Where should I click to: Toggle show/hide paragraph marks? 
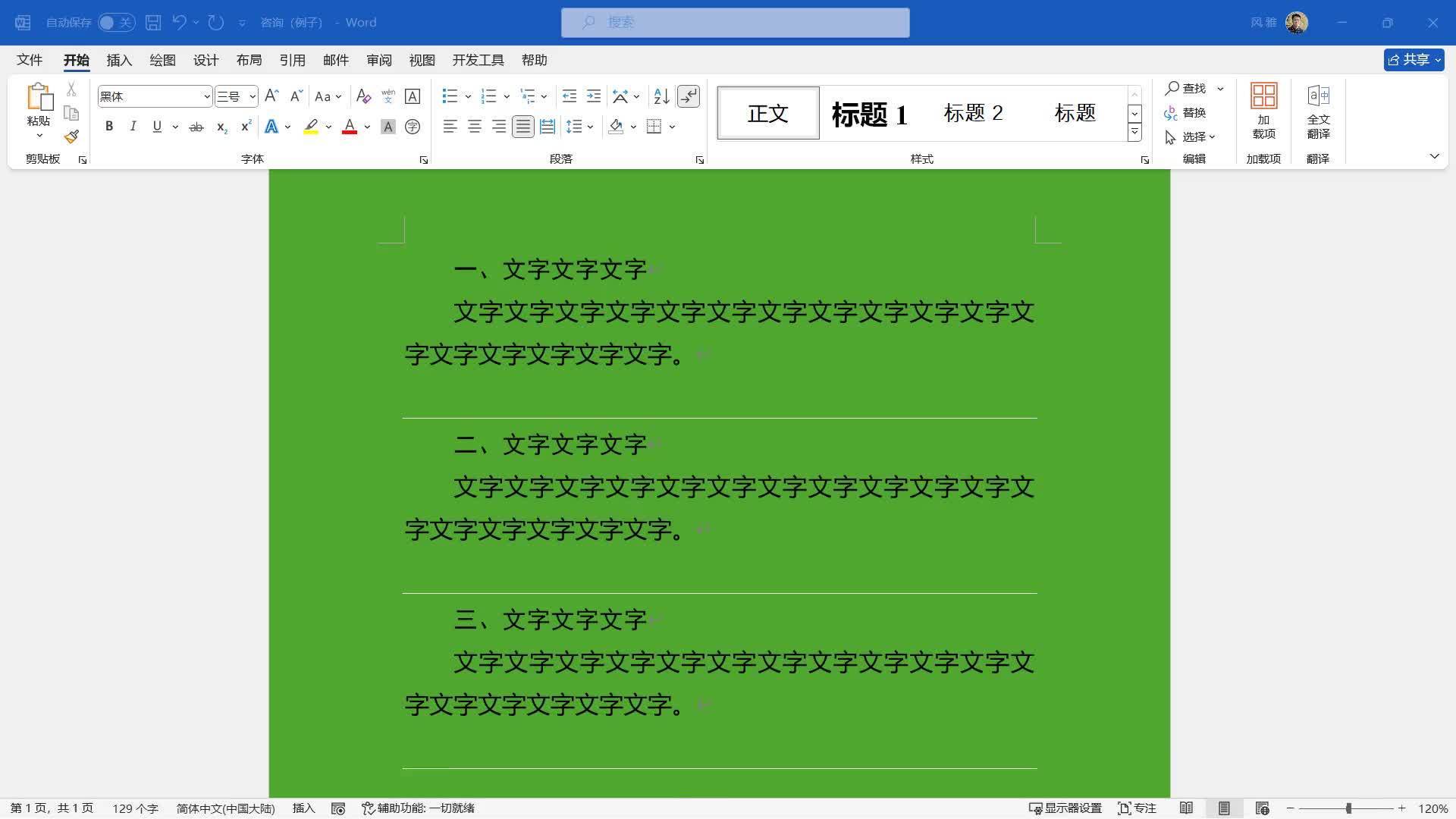[689, 96]
